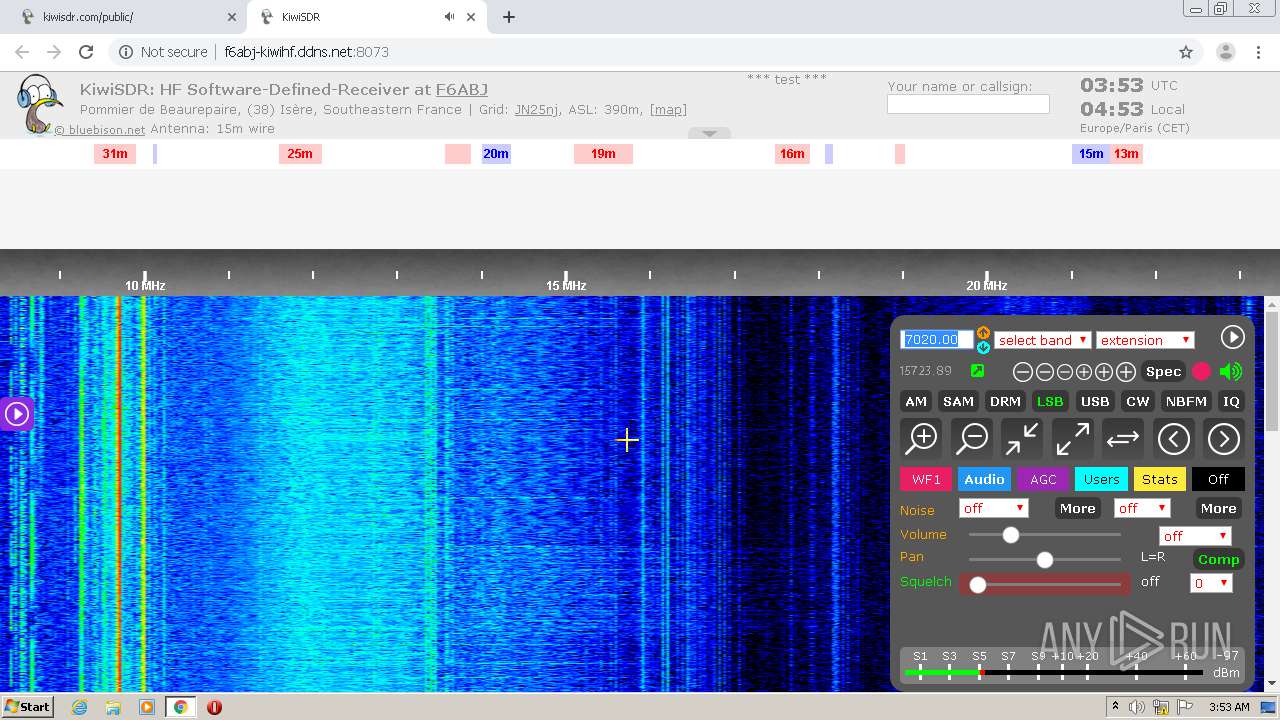Select IQ demodulation mode
Screen dimensions: 1280x720
pos(1231,401)
